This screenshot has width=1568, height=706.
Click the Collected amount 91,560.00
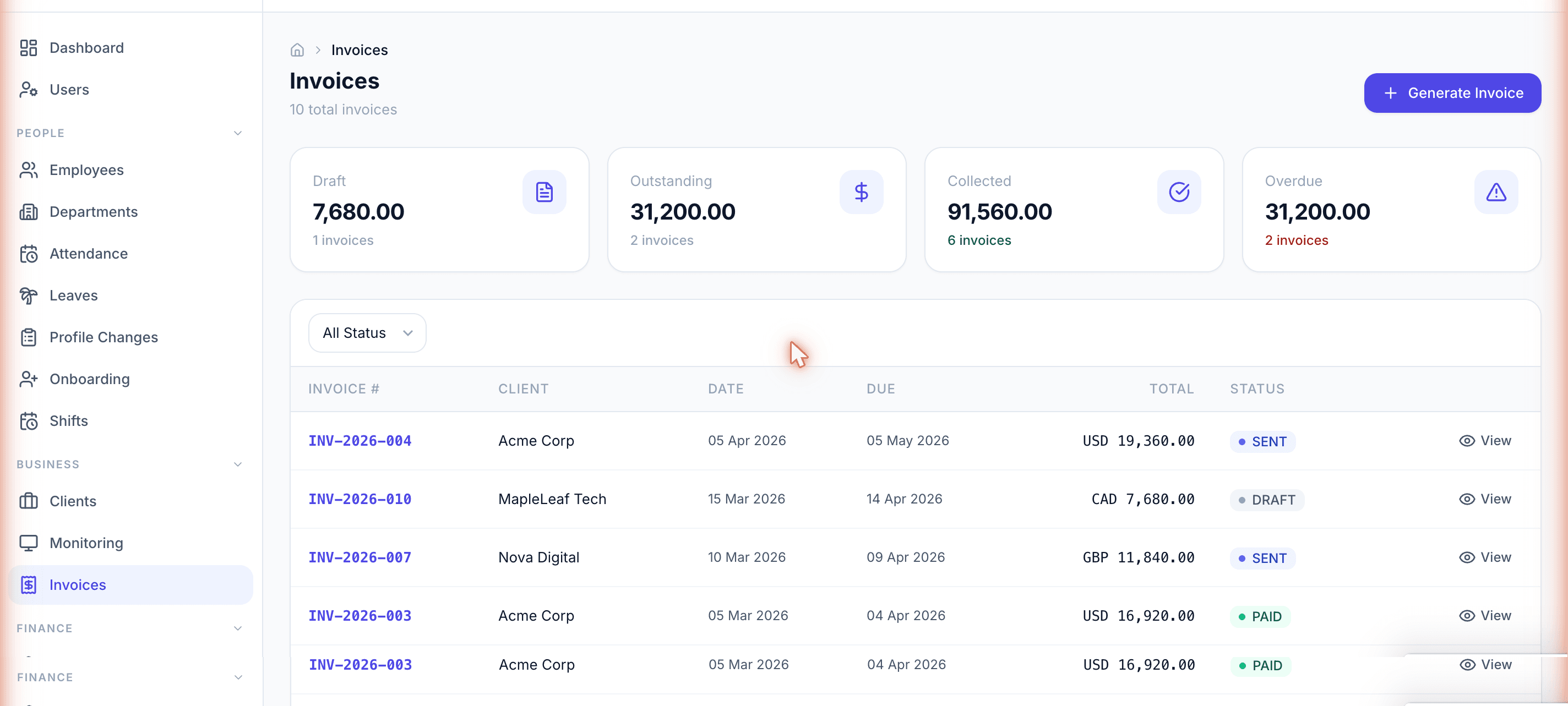(x=999, y=212)
